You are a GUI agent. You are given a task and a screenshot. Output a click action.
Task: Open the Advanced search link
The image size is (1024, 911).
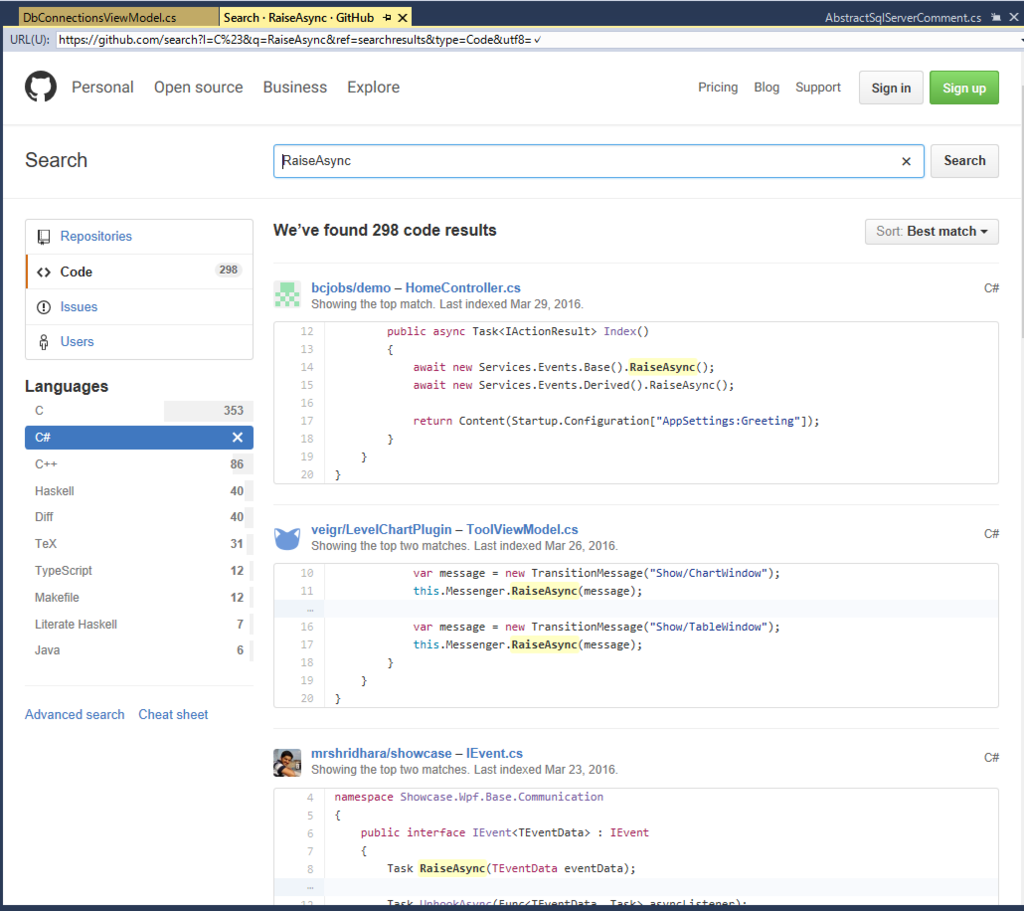click(74, 714)
